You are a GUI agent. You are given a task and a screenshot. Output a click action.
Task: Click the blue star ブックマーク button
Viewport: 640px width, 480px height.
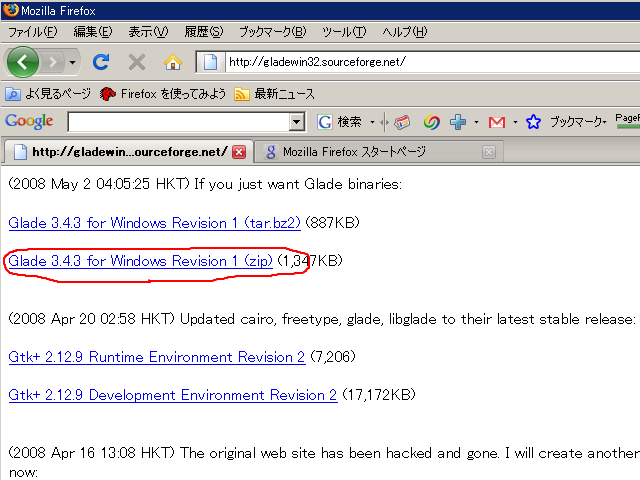tap(566, 122)
